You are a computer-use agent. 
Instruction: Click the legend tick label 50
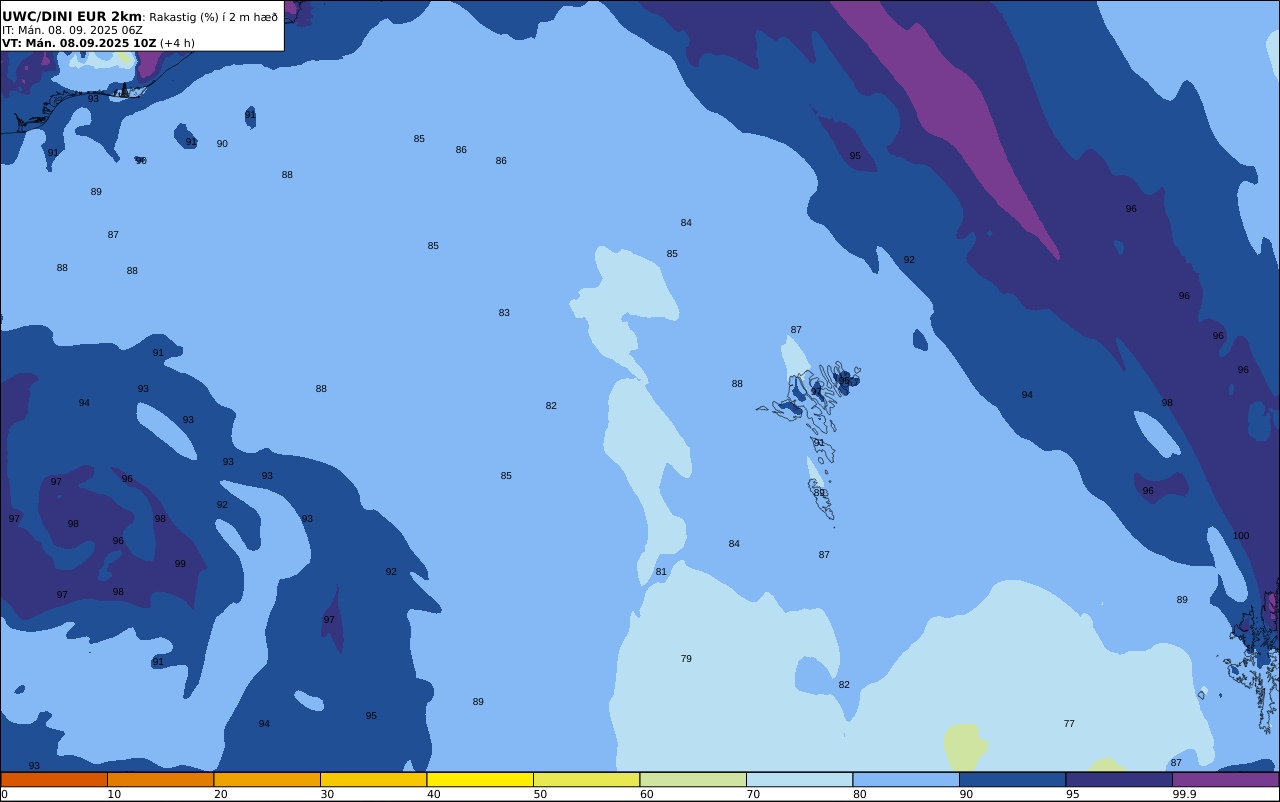pyautogui.click(x=540, y=794)
